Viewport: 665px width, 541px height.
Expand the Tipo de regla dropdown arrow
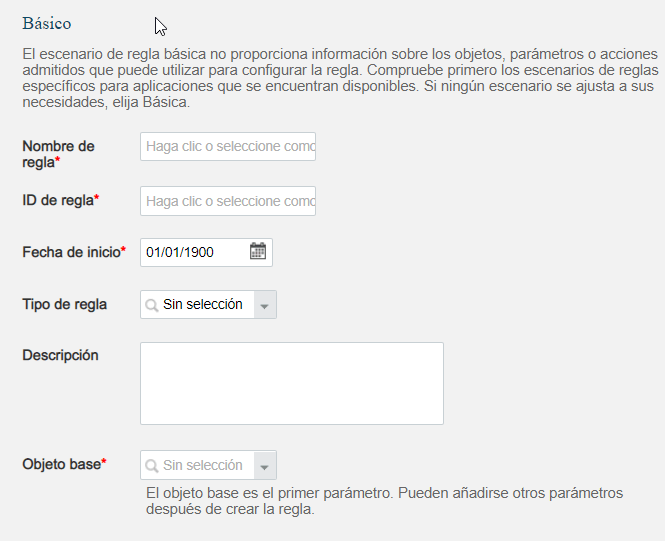(x=265, y=305)
